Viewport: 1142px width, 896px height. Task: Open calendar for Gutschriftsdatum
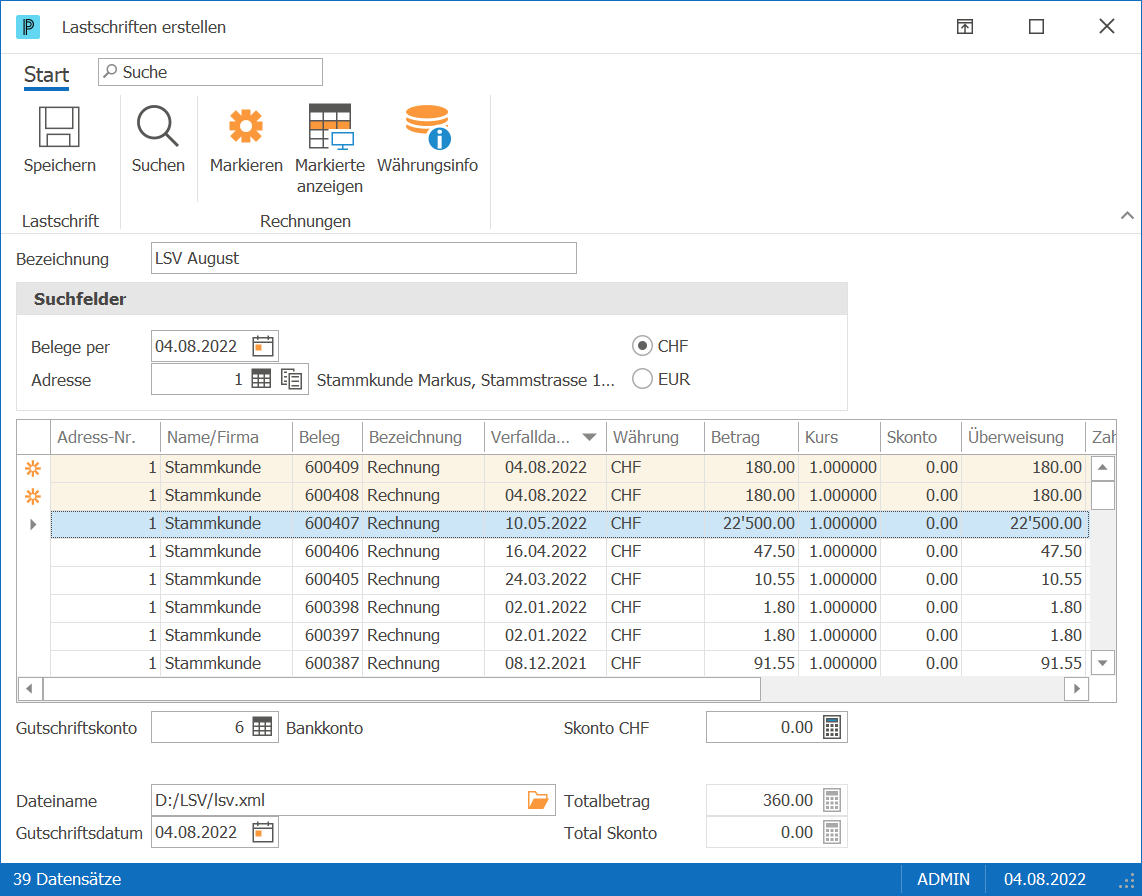click(x=263, y=832)
